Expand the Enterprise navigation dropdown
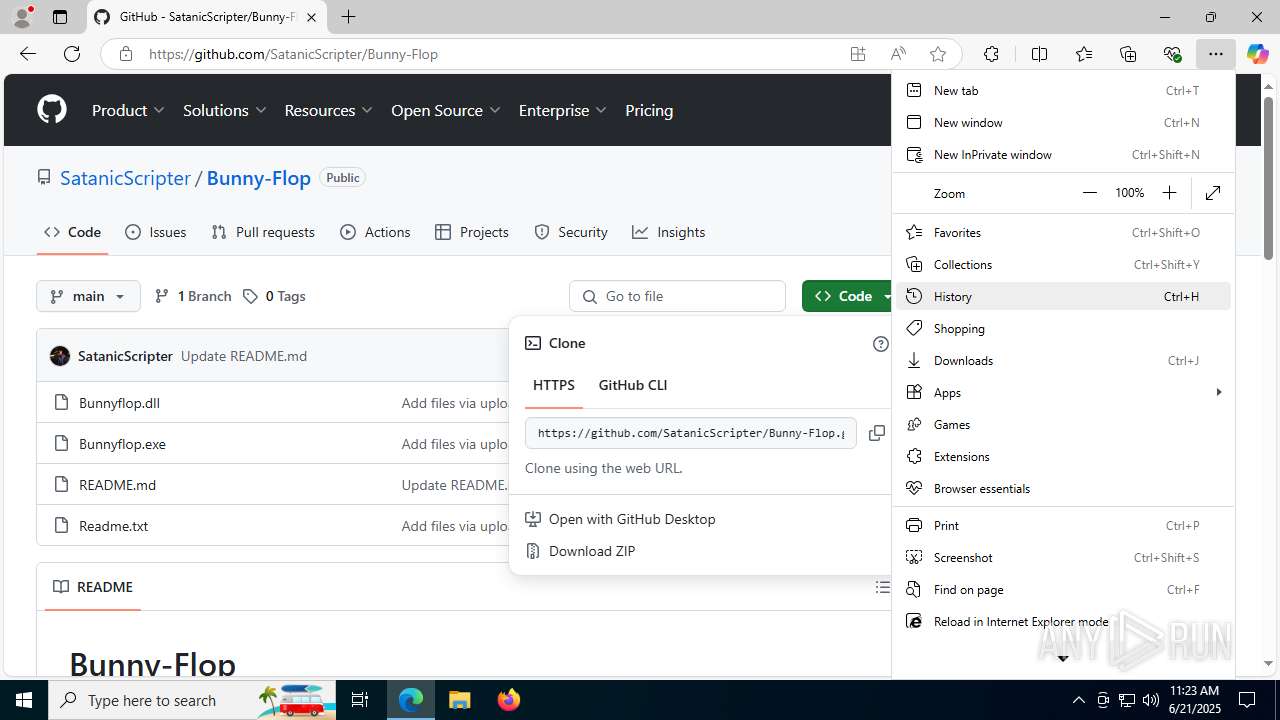This screenshot has width=1280, height=720. (x=562, y=110)
